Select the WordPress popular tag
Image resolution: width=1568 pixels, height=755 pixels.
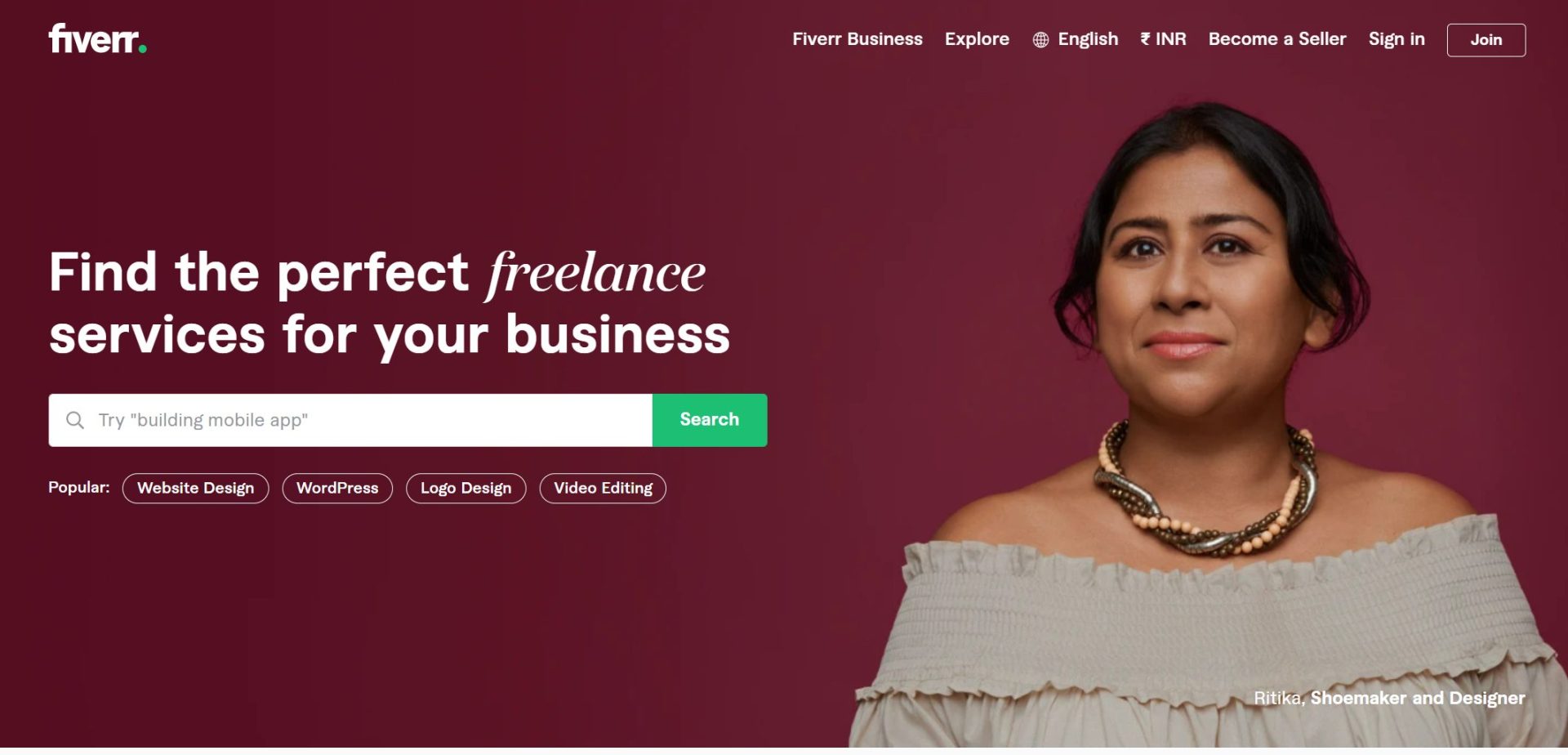pyautogui.click(x=337, y=489)
